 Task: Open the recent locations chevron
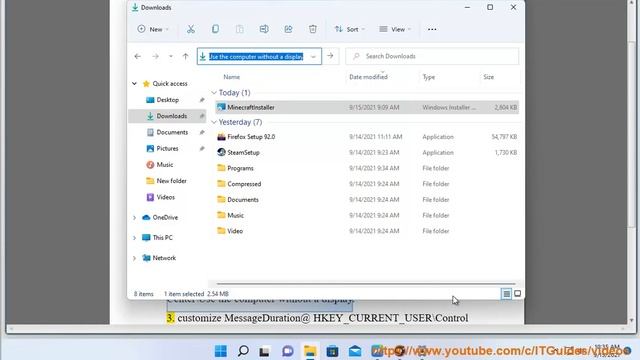pyautogui.click(x=171, y=56)
